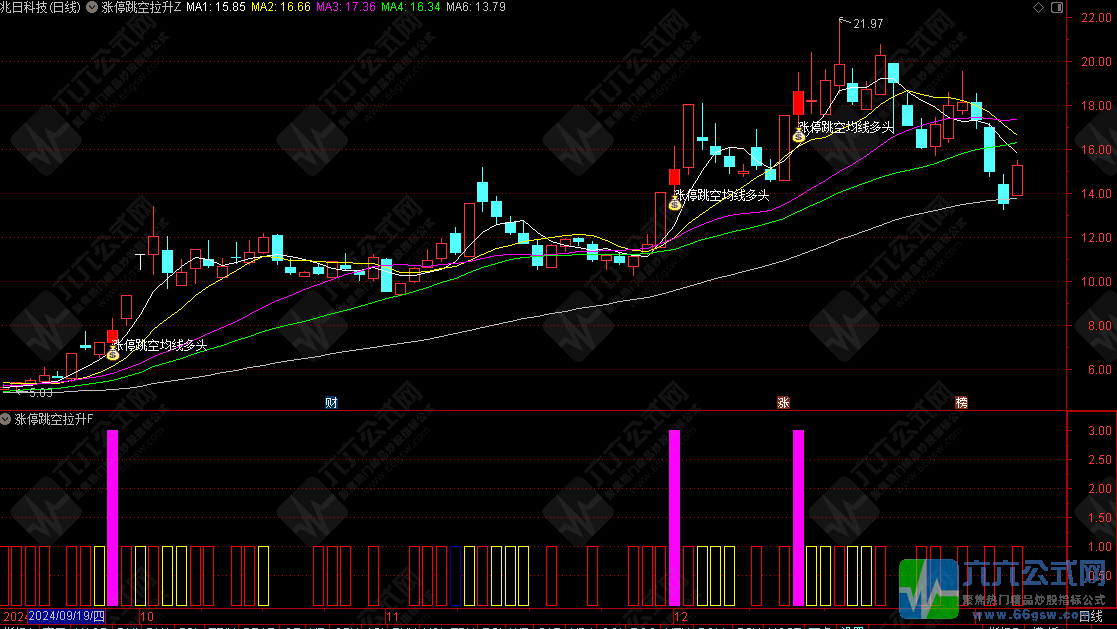Click the 5.03 low price marker

click(x=40, y=393)
